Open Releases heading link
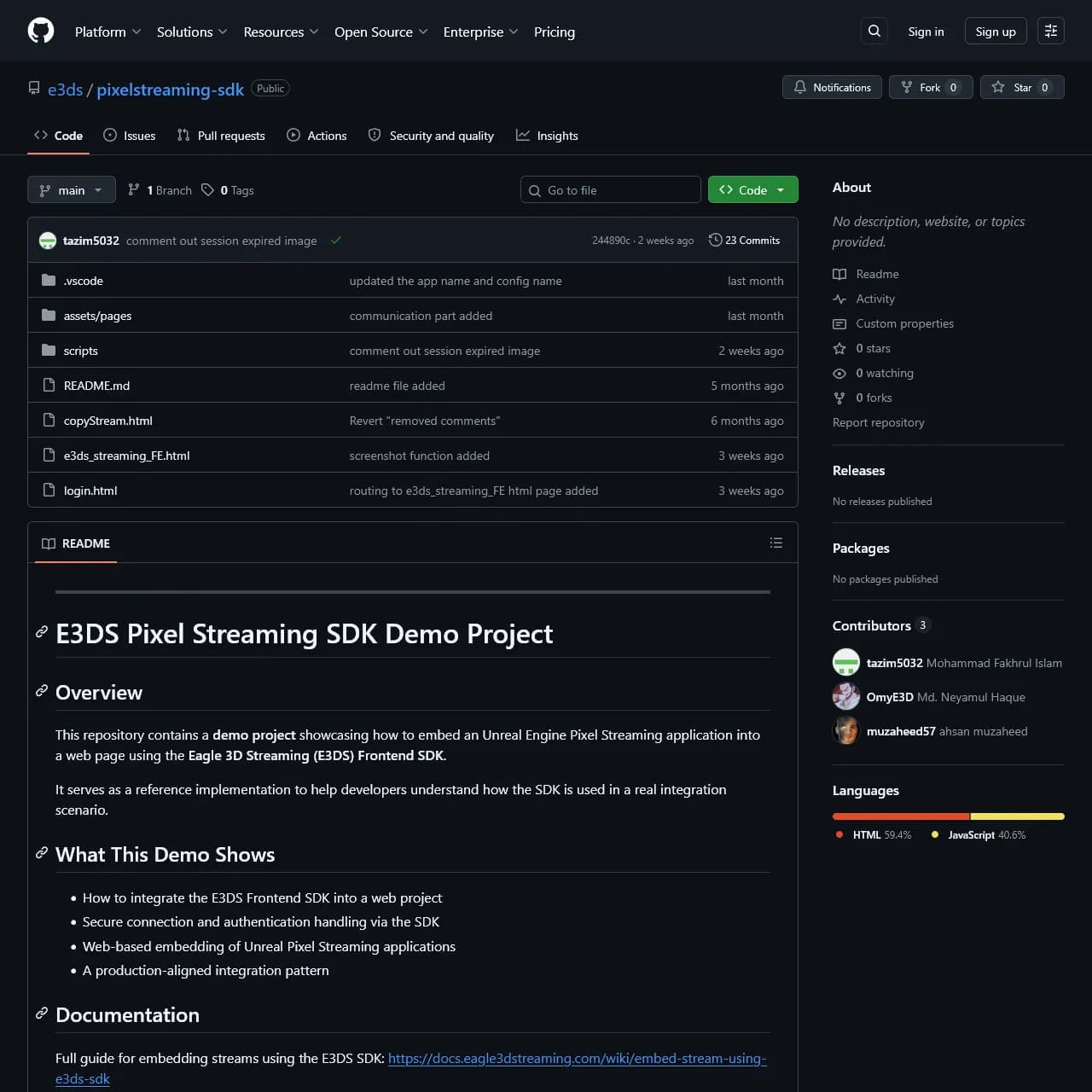Screen dimensions: 1092x1092 pyautogui.click(x=858, y=470)
